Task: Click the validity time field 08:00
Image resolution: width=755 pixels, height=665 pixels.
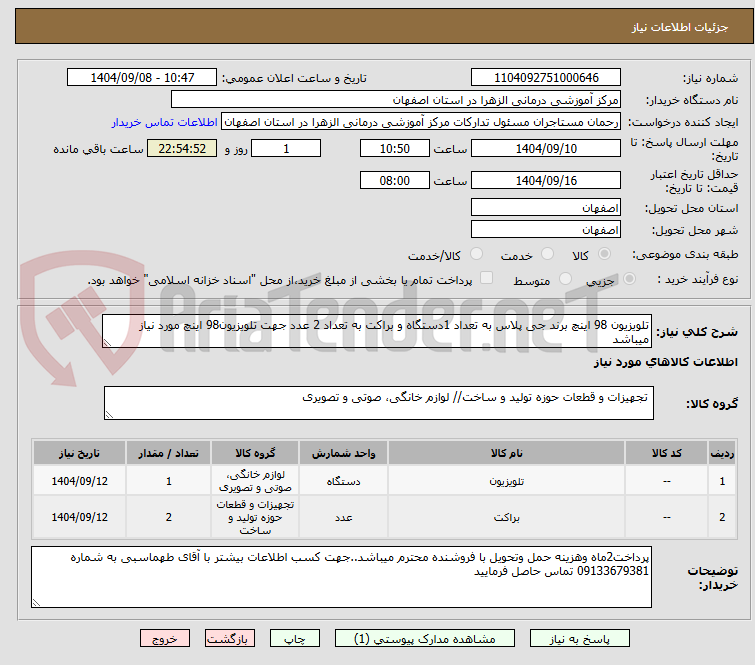Action: (x=395, y=181)
